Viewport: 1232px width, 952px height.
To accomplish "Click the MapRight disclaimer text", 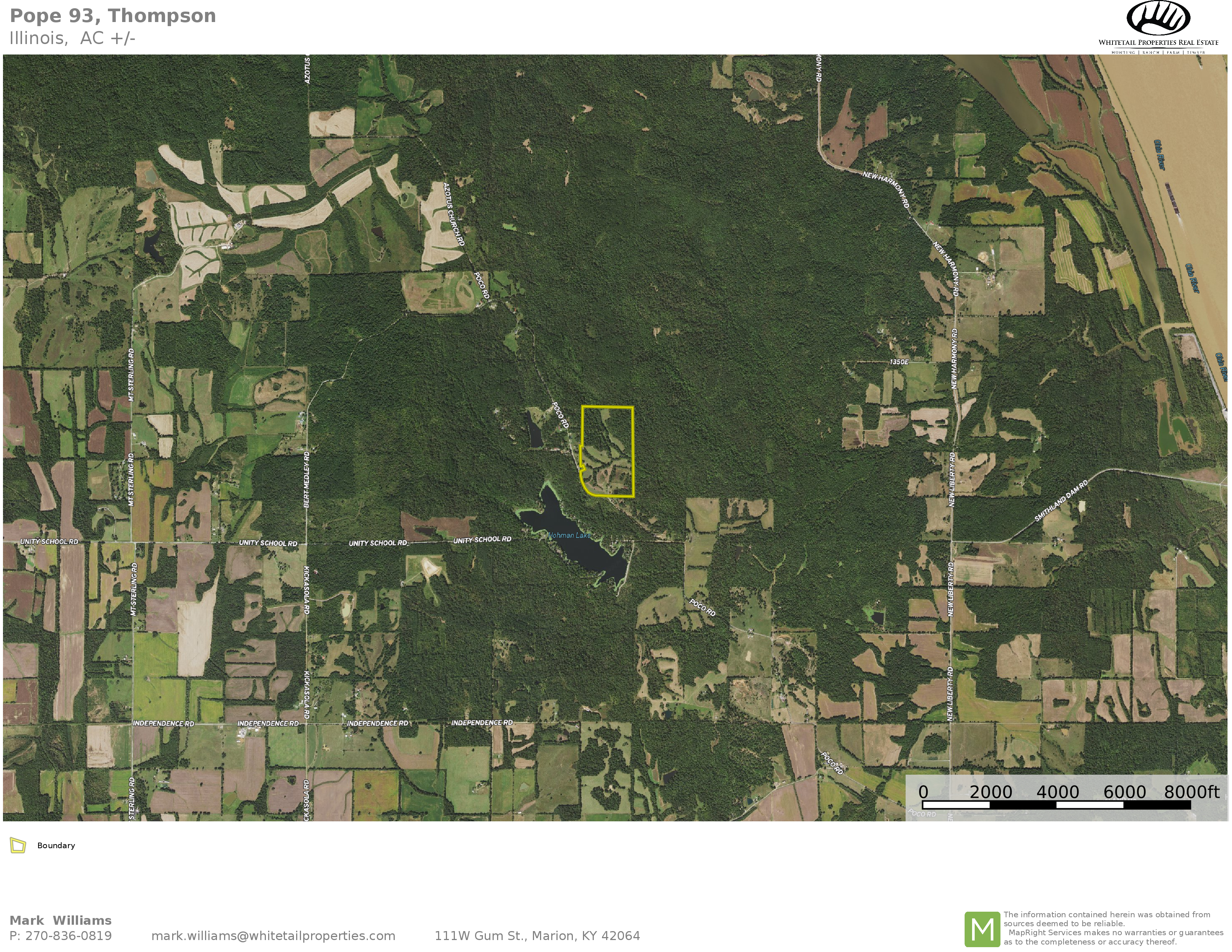I will [x=1112, y=928].
